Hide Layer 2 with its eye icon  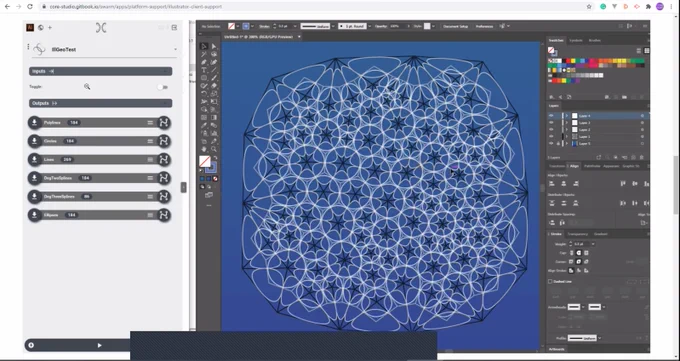[x=551, y=130]
